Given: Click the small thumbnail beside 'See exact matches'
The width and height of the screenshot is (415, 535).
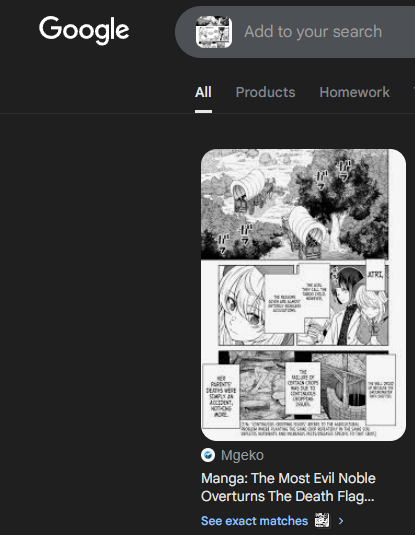Looking at the screenshot, I should 322,520.
